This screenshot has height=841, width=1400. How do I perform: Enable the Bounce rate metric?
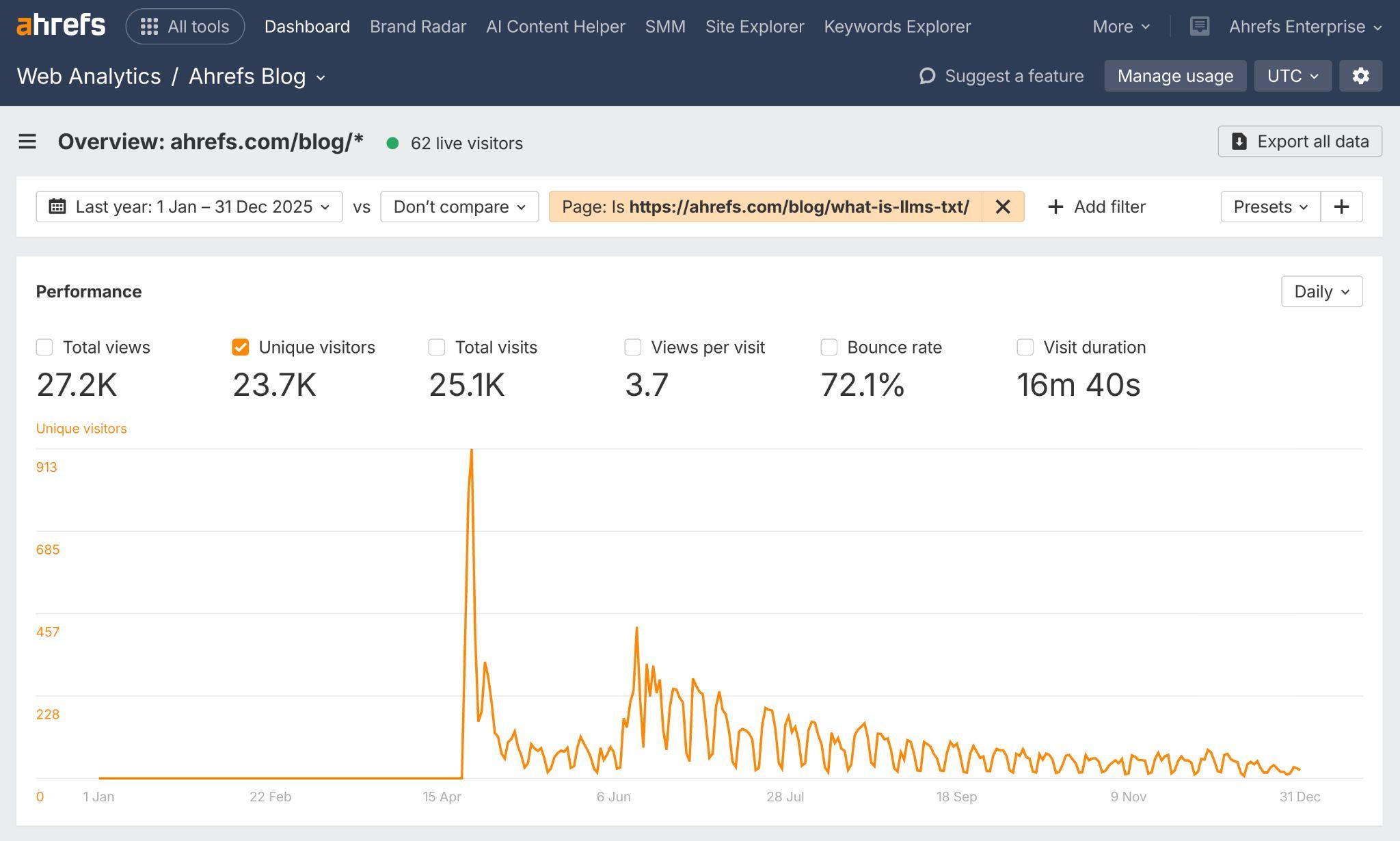coord(829,347)
